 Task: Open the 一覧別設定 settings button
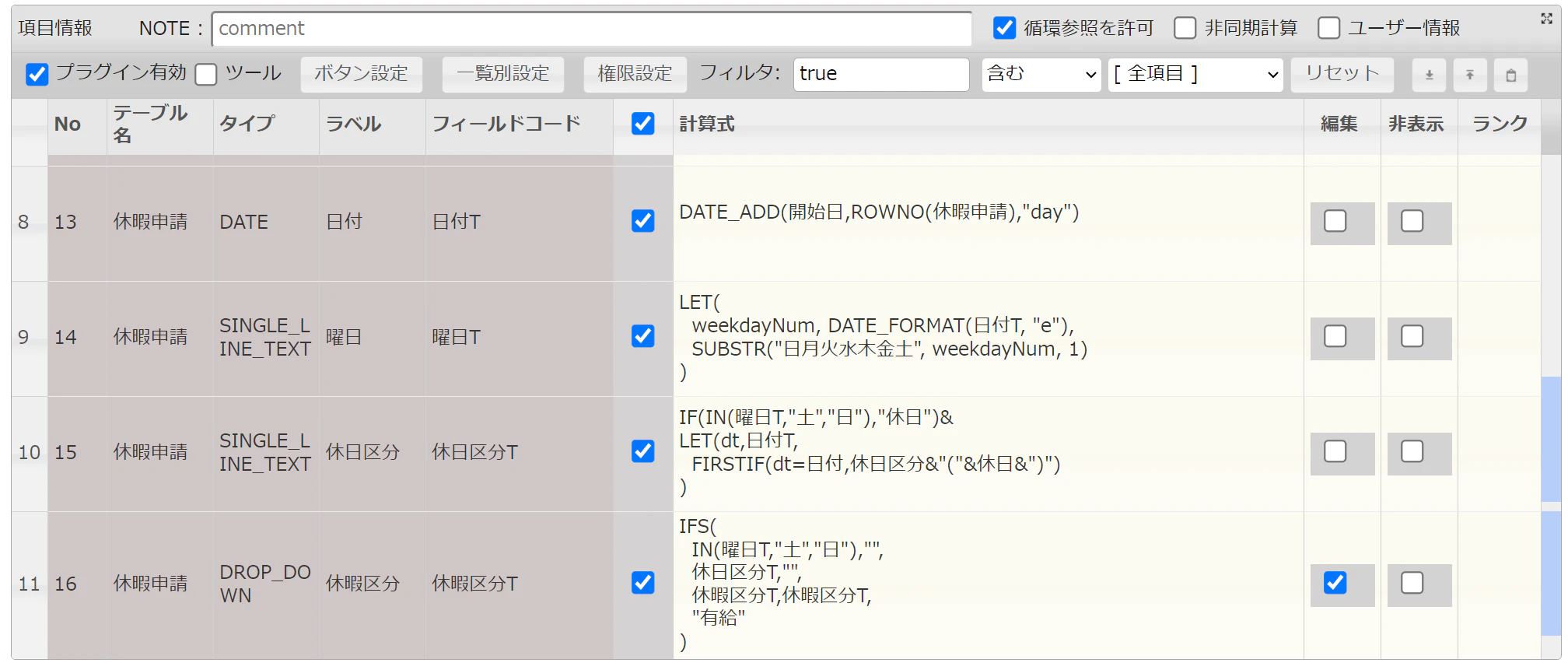click(503, 74)
